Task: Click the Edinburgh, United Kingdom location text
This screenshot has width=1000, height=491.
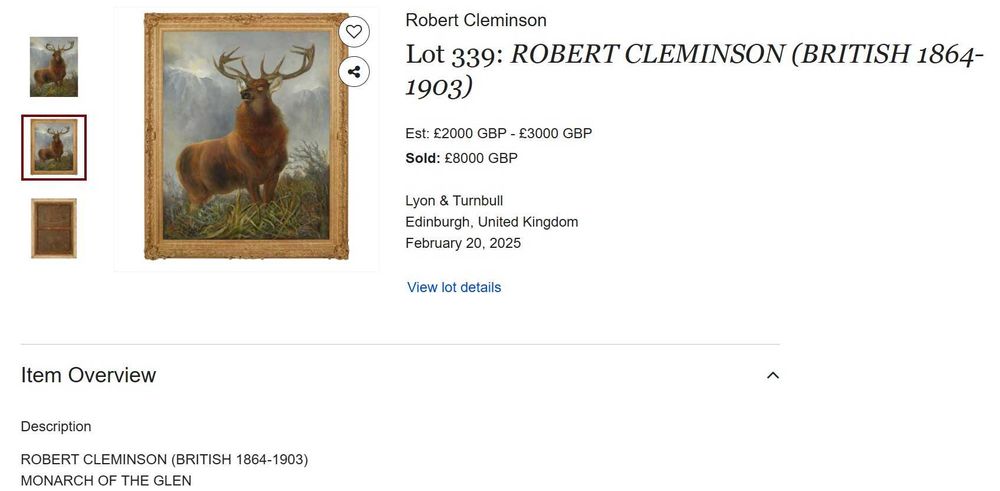Action: pos(491,222)
